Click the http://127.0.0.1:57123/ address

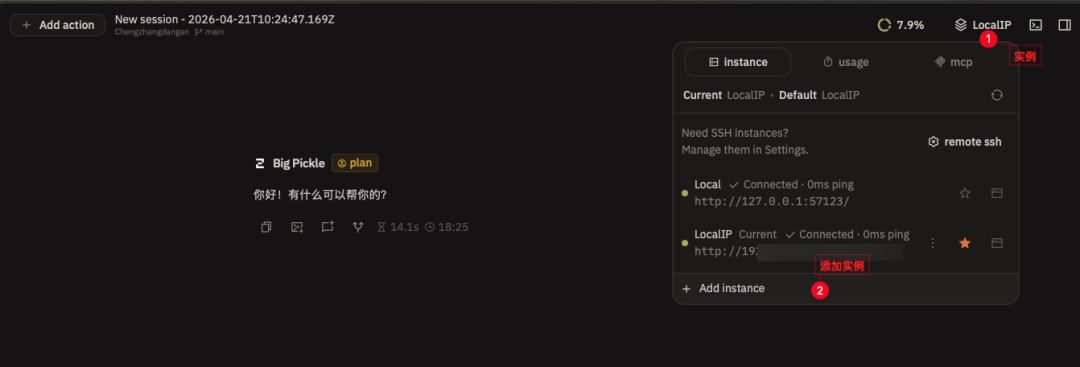(x=771, y=202)
